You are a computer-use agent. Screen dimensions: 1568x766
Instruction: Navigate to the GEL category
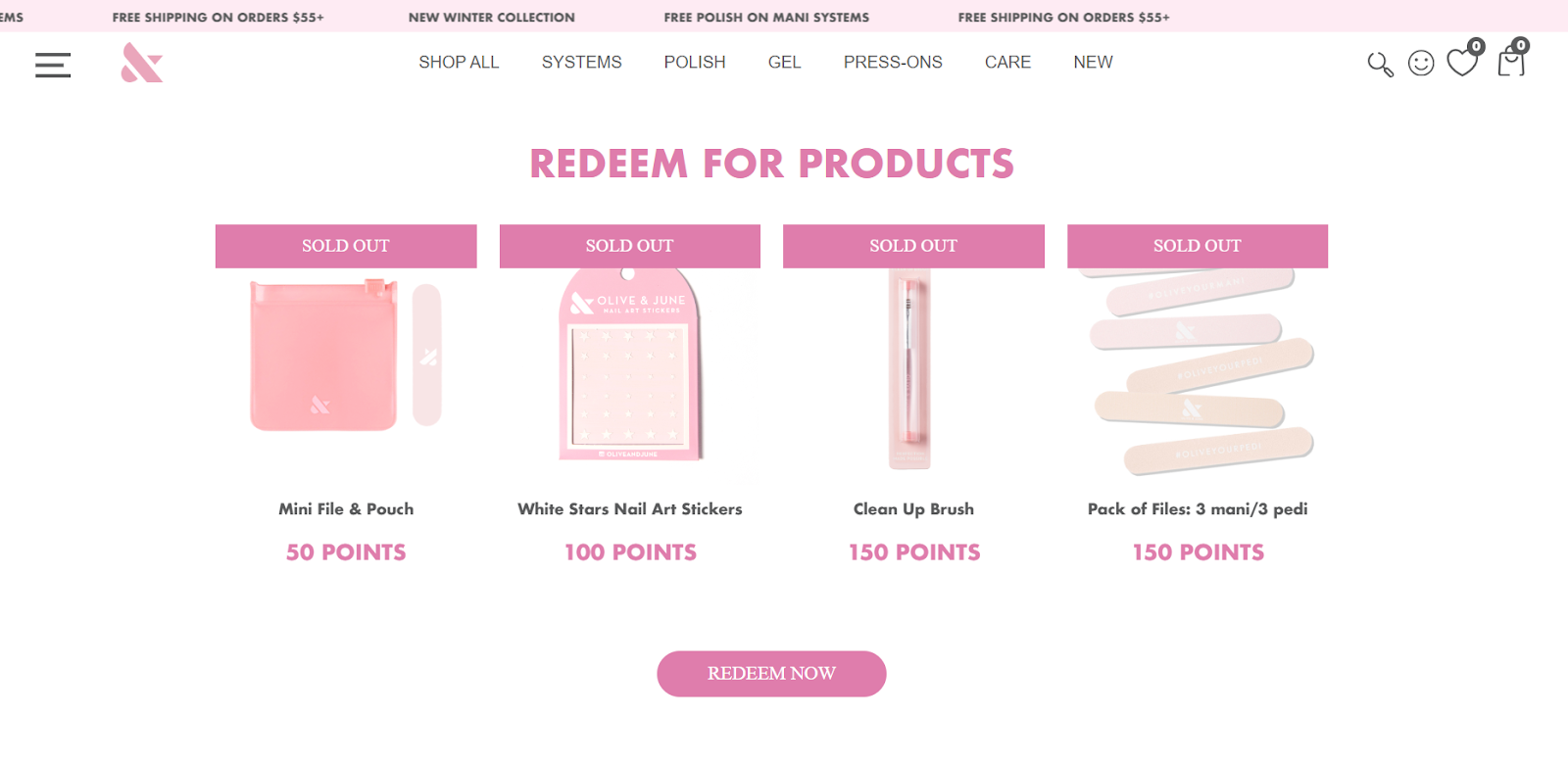(x=784, y=63)
